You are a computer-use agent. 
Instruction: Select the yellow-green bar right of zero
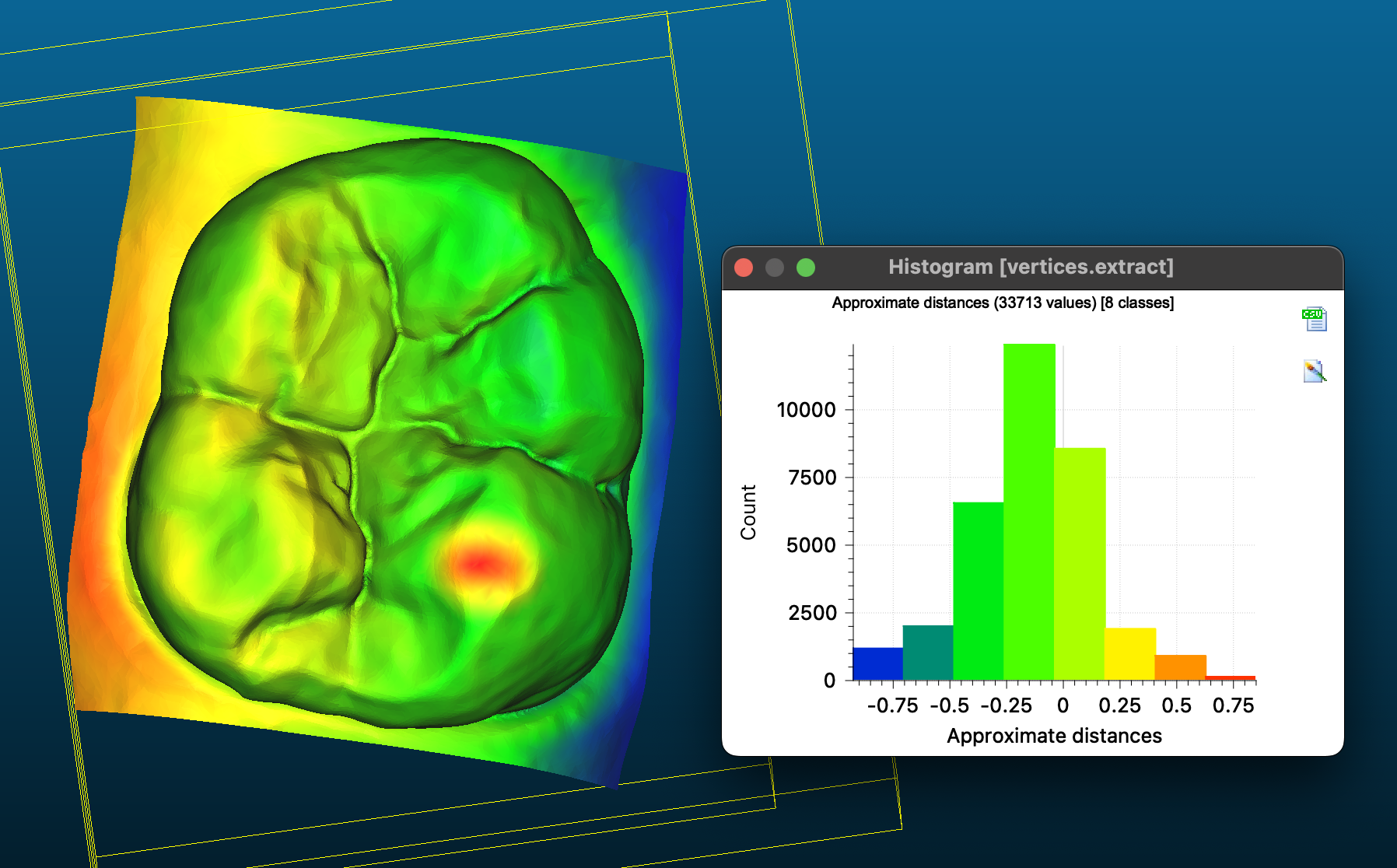coord(1080,564)
